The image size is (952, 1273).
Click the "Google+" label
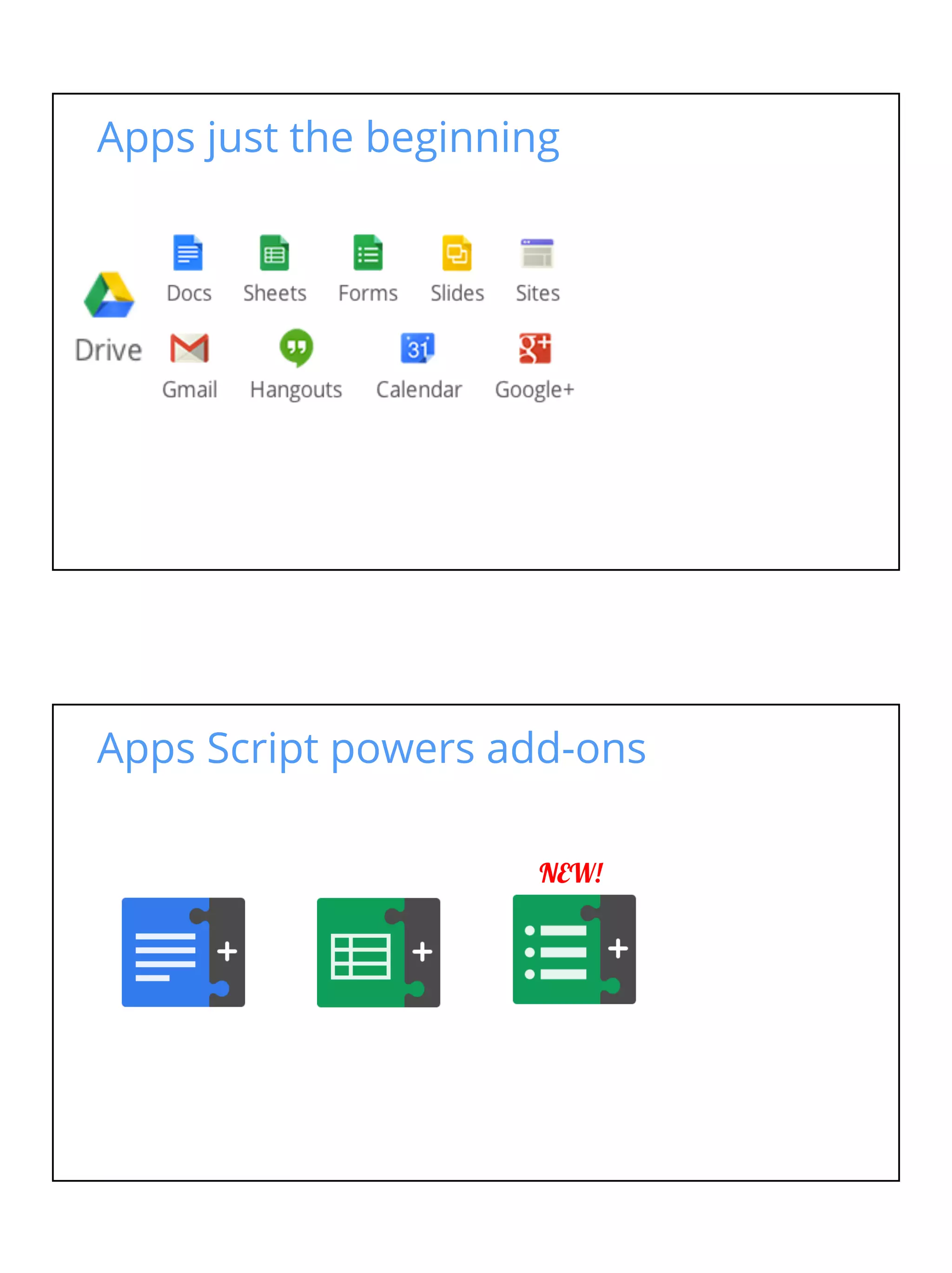tap(535, 391)
